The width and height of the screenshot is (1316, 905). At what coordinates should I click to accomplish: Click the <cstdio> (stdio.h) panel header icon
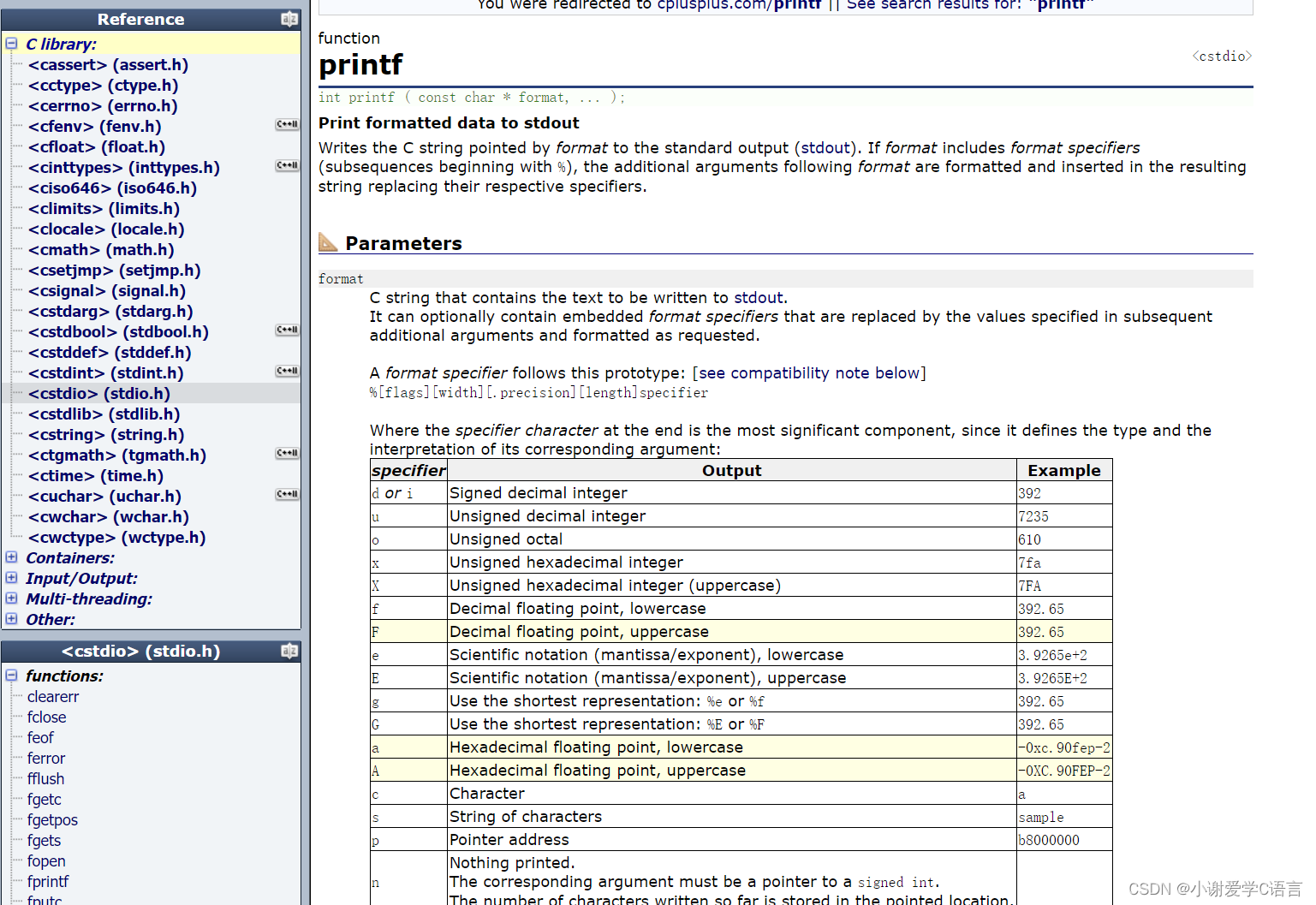(x=289, y=652)
